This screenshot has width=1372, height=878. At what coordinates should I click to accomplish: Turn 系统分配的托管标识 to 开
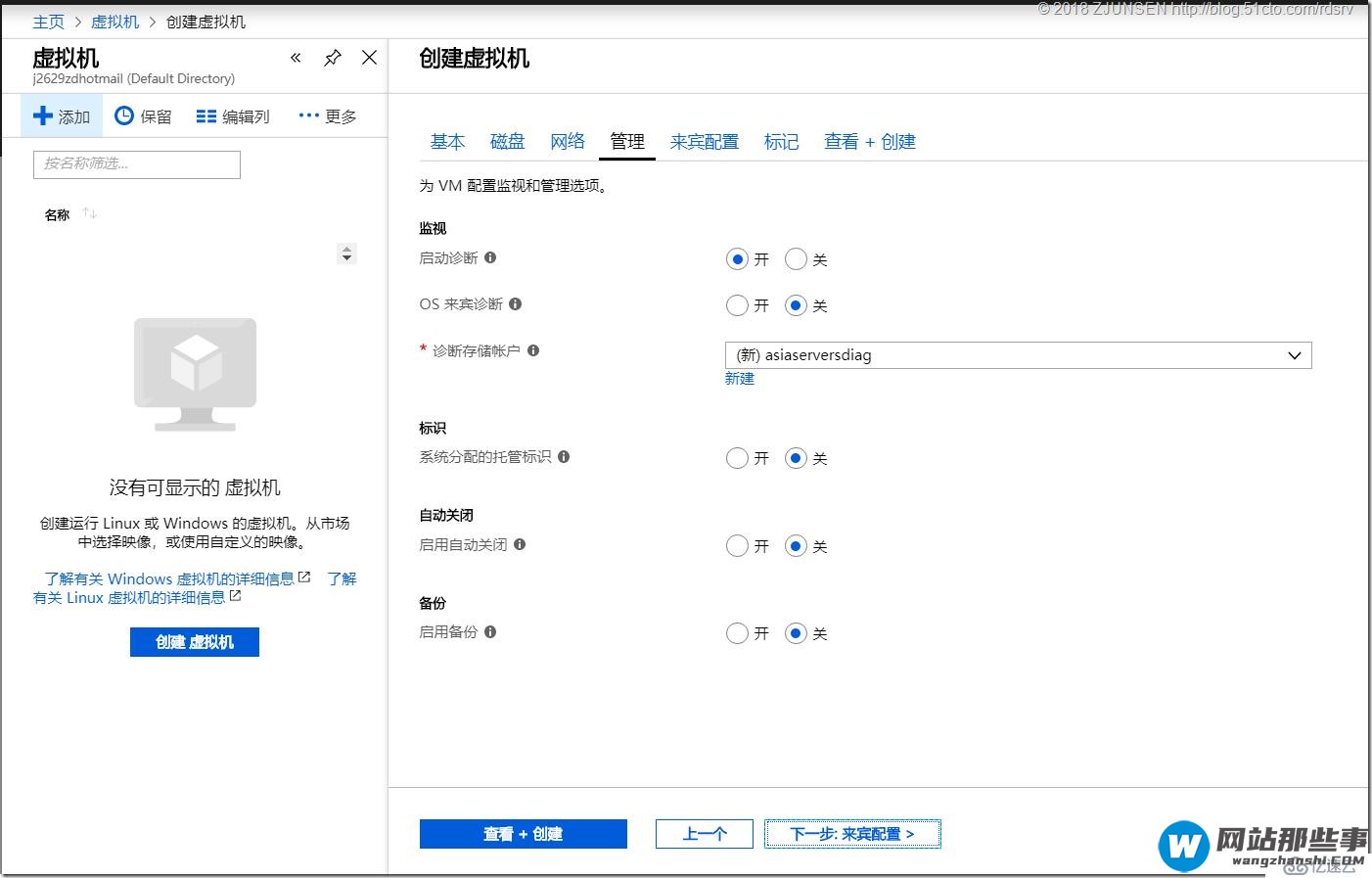coord(737,458)
